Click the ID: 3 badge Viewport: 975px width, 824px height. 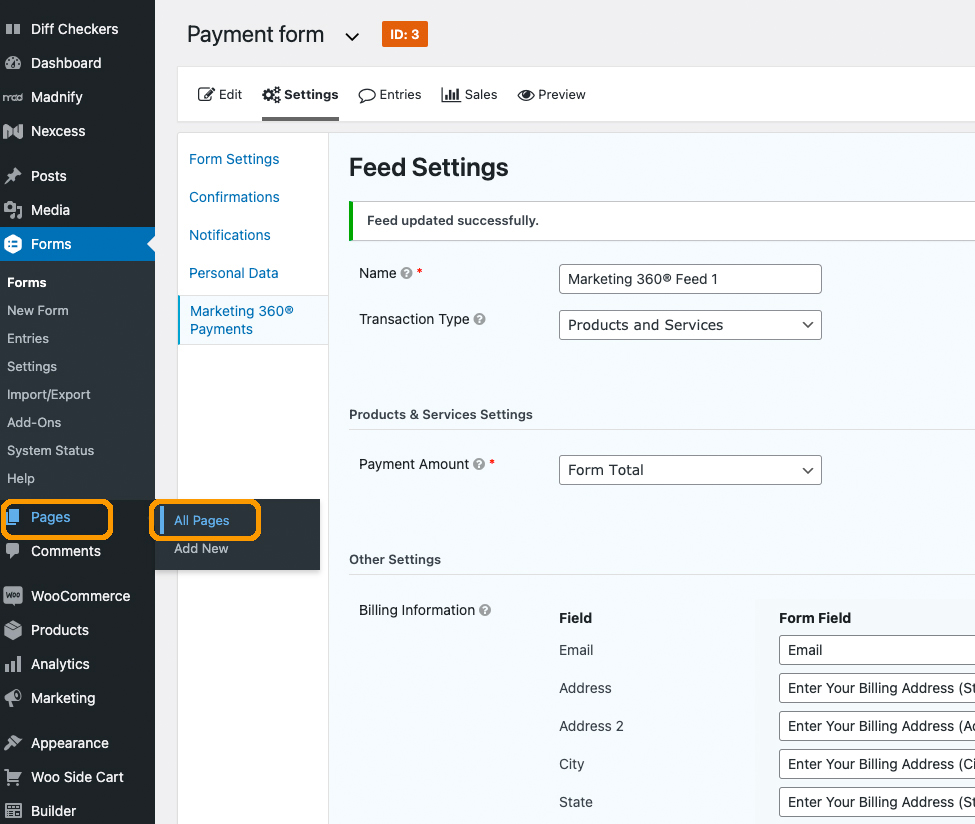[x=405, y=34]
